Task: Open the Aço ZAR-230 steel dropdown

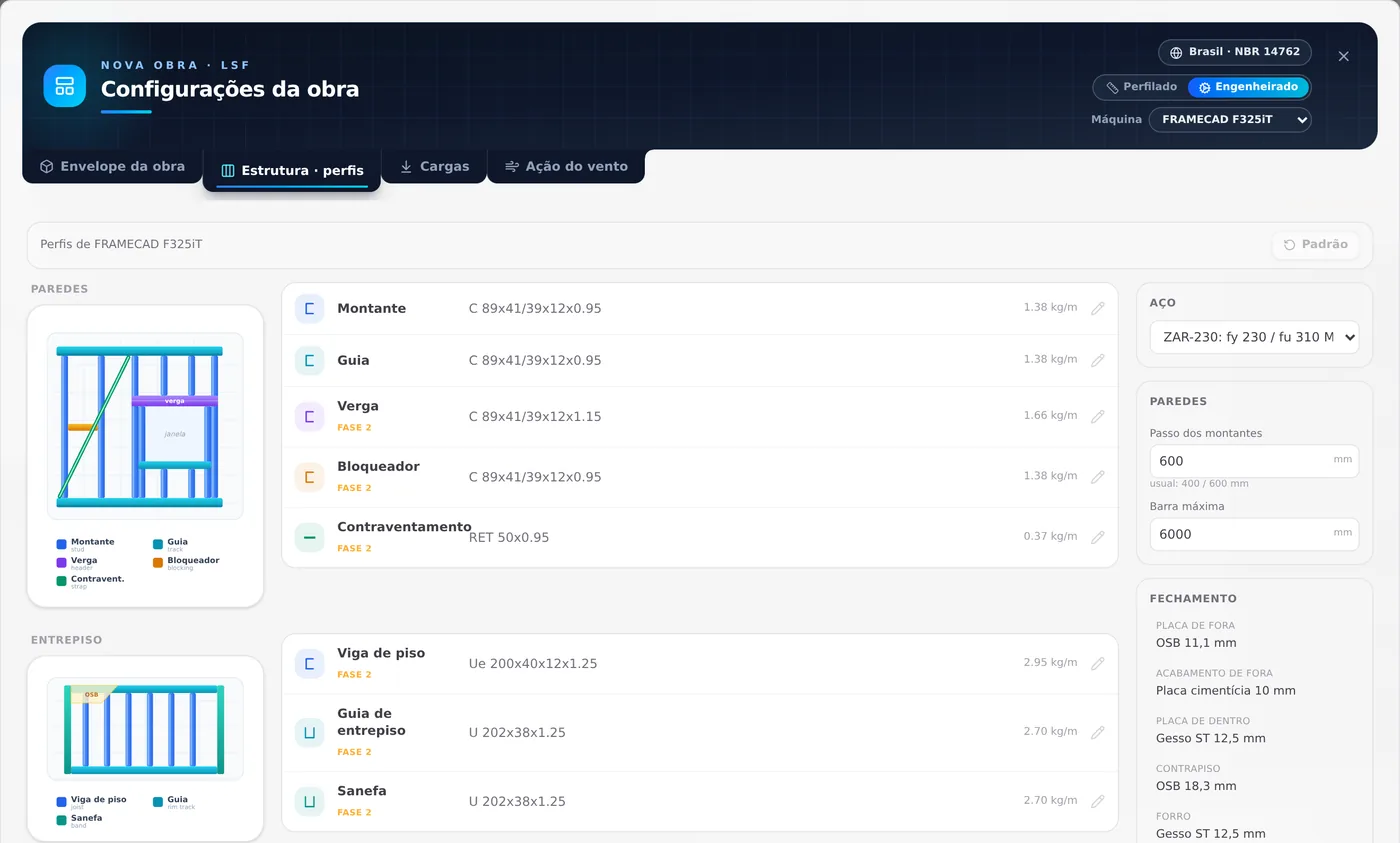Action: (1254, 337)
